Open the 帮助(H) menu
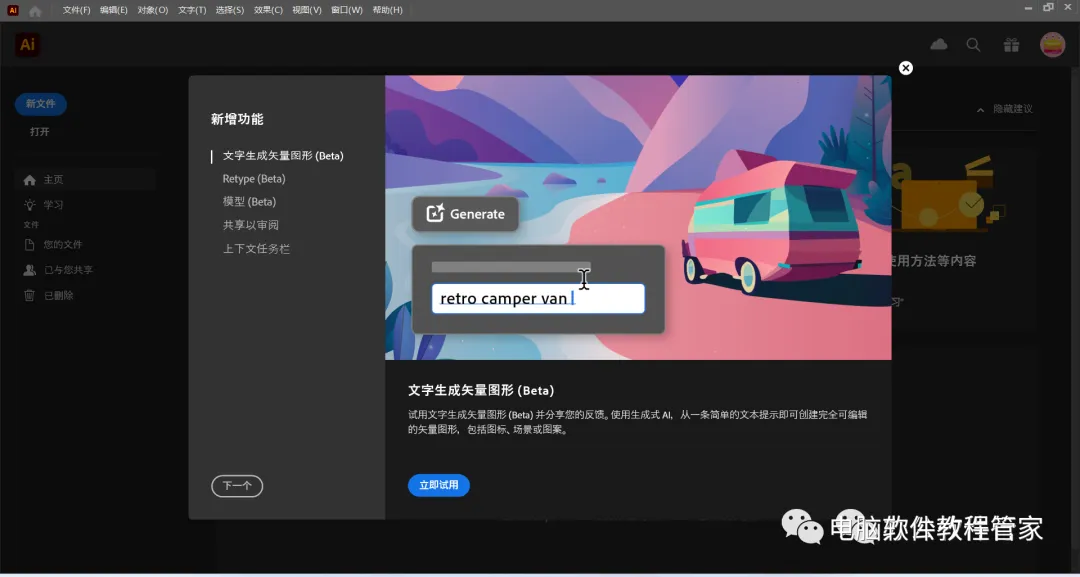Viewport: 1080px width, 577px height. (387, 10)
